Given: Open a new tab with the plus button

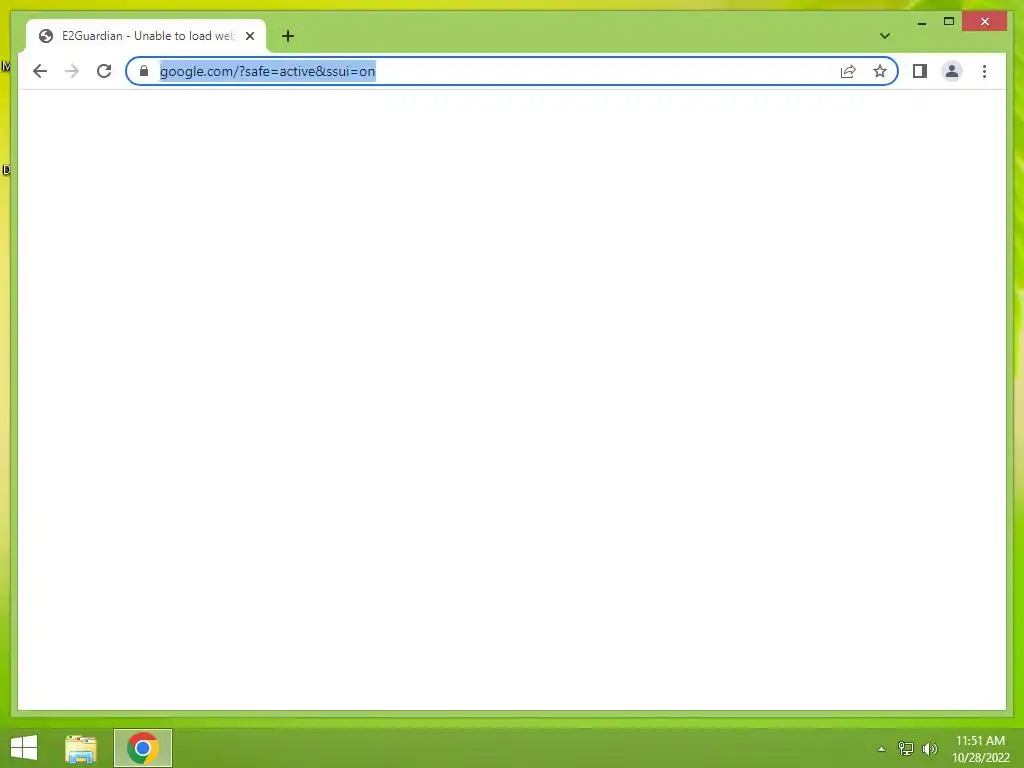Looking at the screenshot, I should (x=288, y=36).
